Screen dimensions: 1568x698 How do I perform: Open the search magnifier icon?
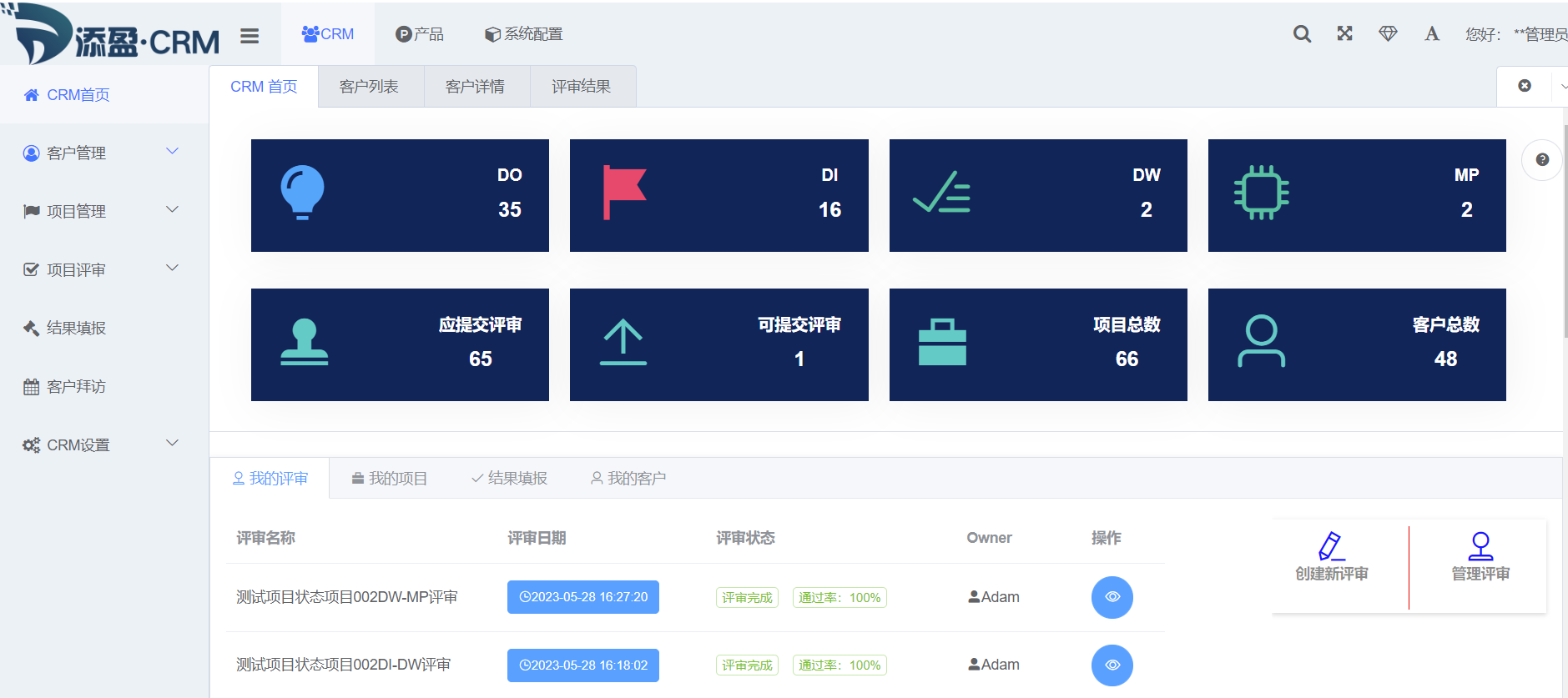[1302, 34]
